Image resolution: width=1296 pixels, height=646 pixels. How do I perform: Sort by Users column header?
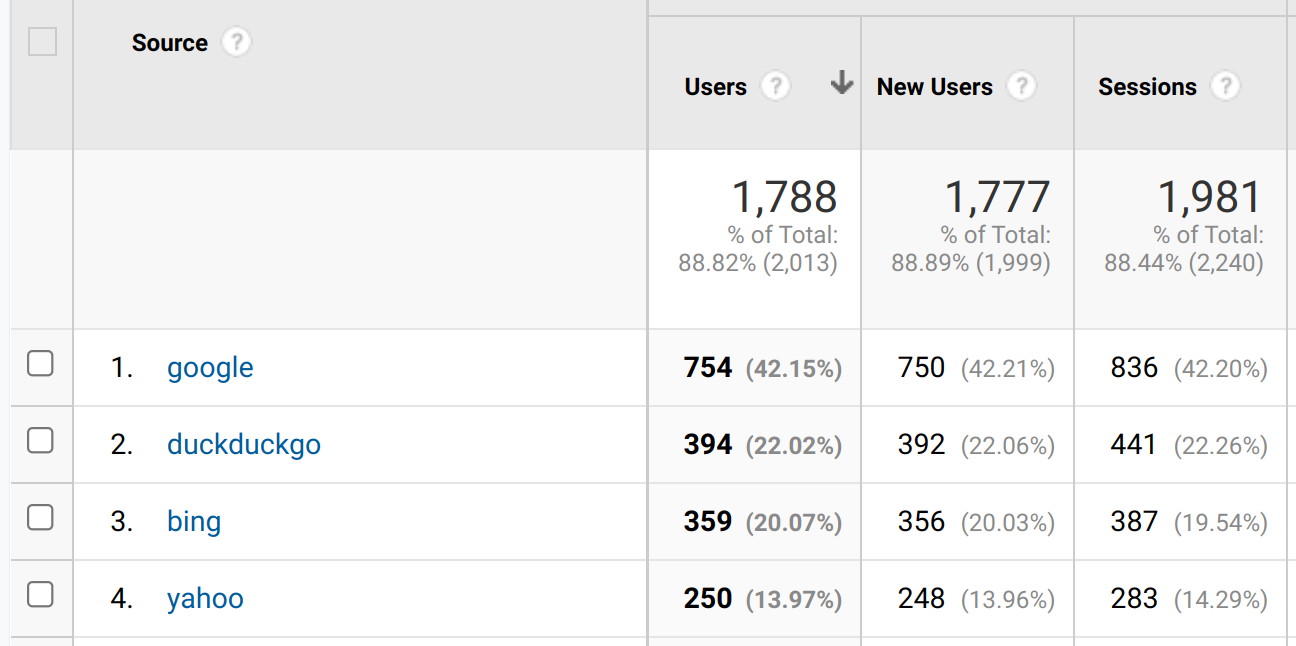pyautogui.click(x=715, y=87)
